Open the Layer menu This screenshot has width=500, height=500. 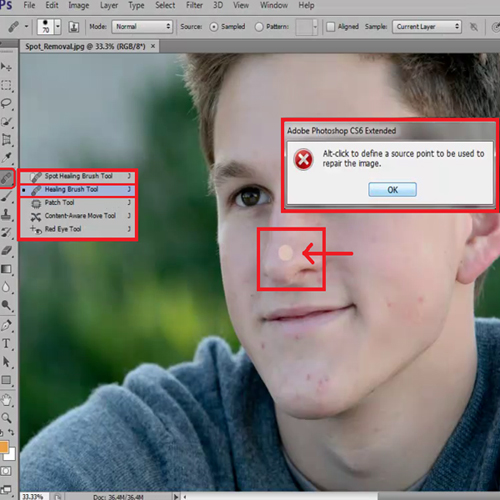(109, 5)
